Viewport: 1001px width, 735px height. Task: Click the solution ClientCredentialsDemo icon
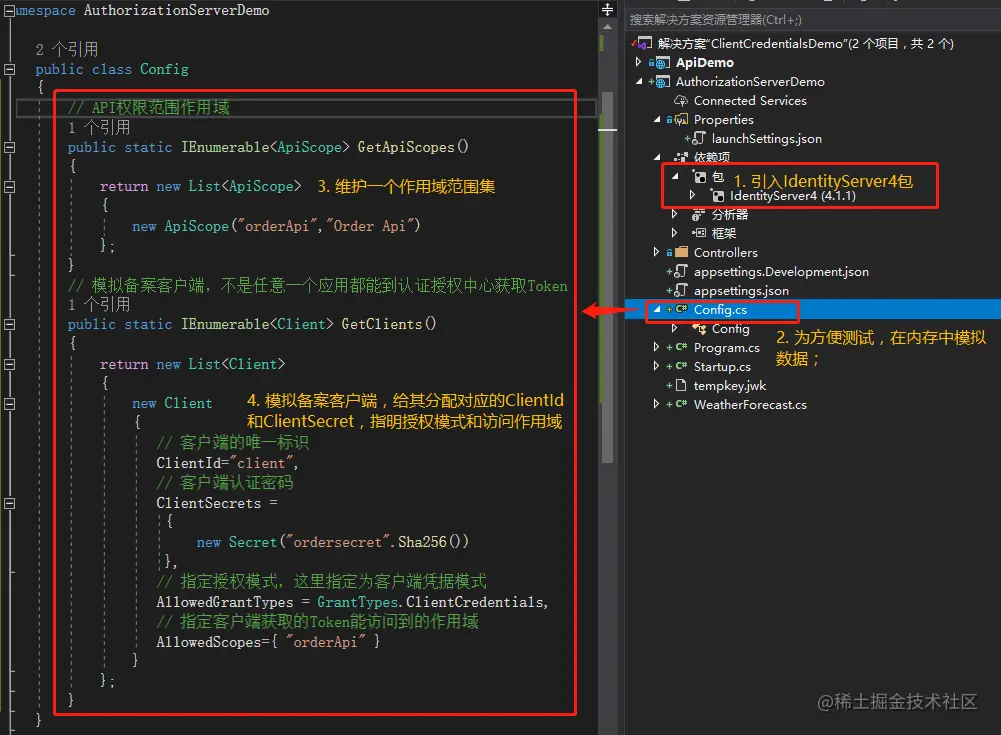644,43
